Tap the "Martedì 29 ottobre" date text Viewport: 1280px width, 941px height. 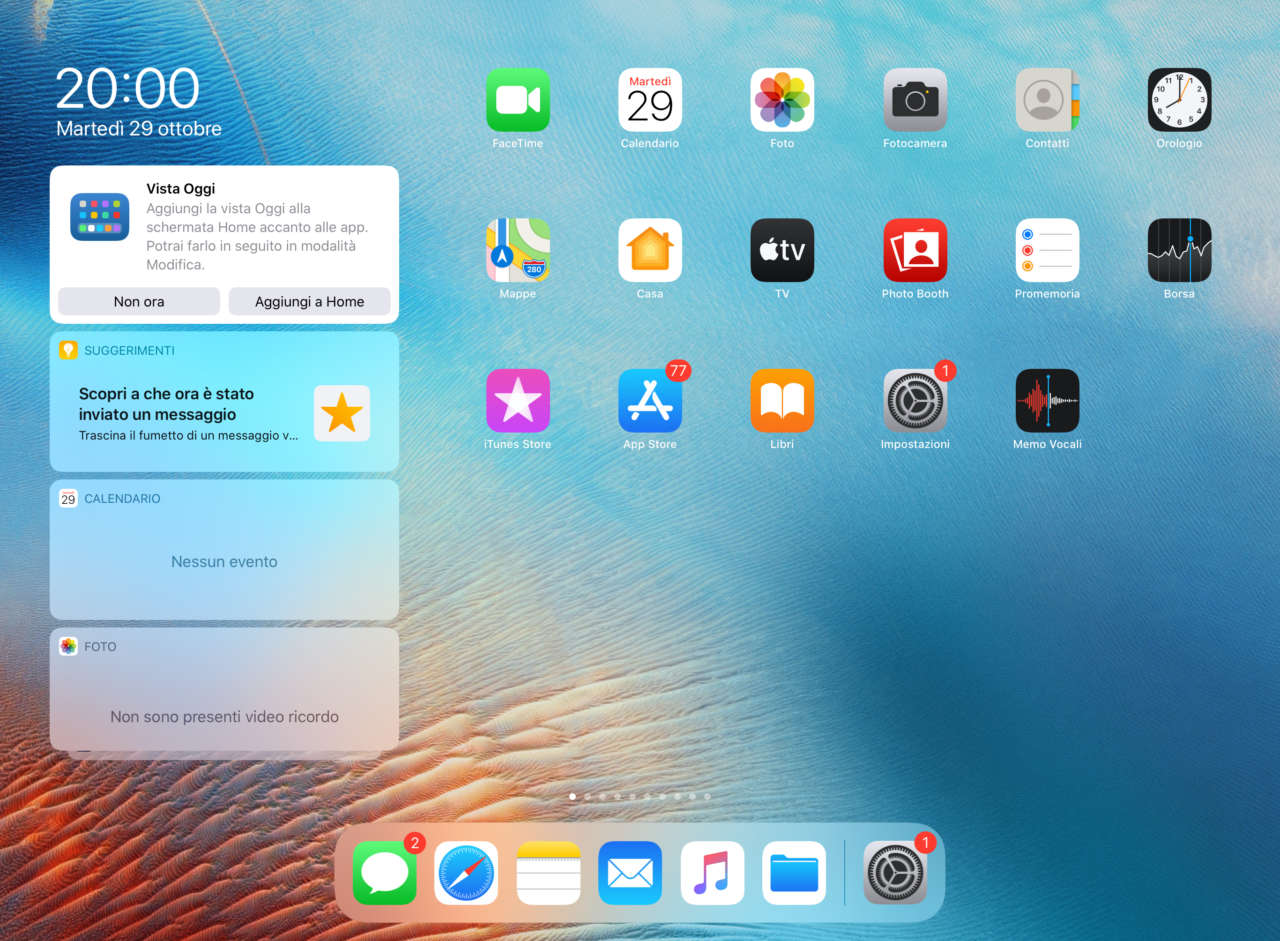tap(139, 129)
